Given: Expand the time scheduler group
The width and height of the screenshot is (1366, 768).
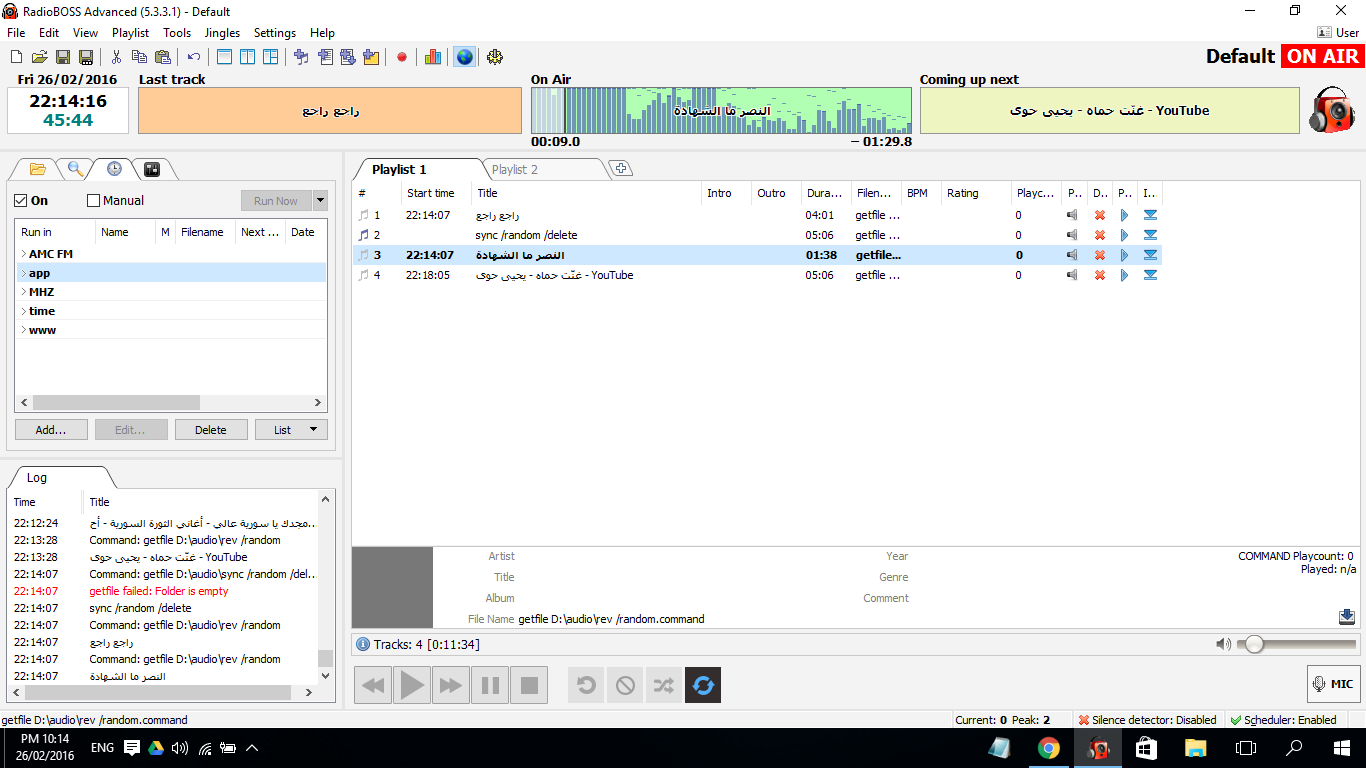Looking at the screenshot, I should click(23, 311).
